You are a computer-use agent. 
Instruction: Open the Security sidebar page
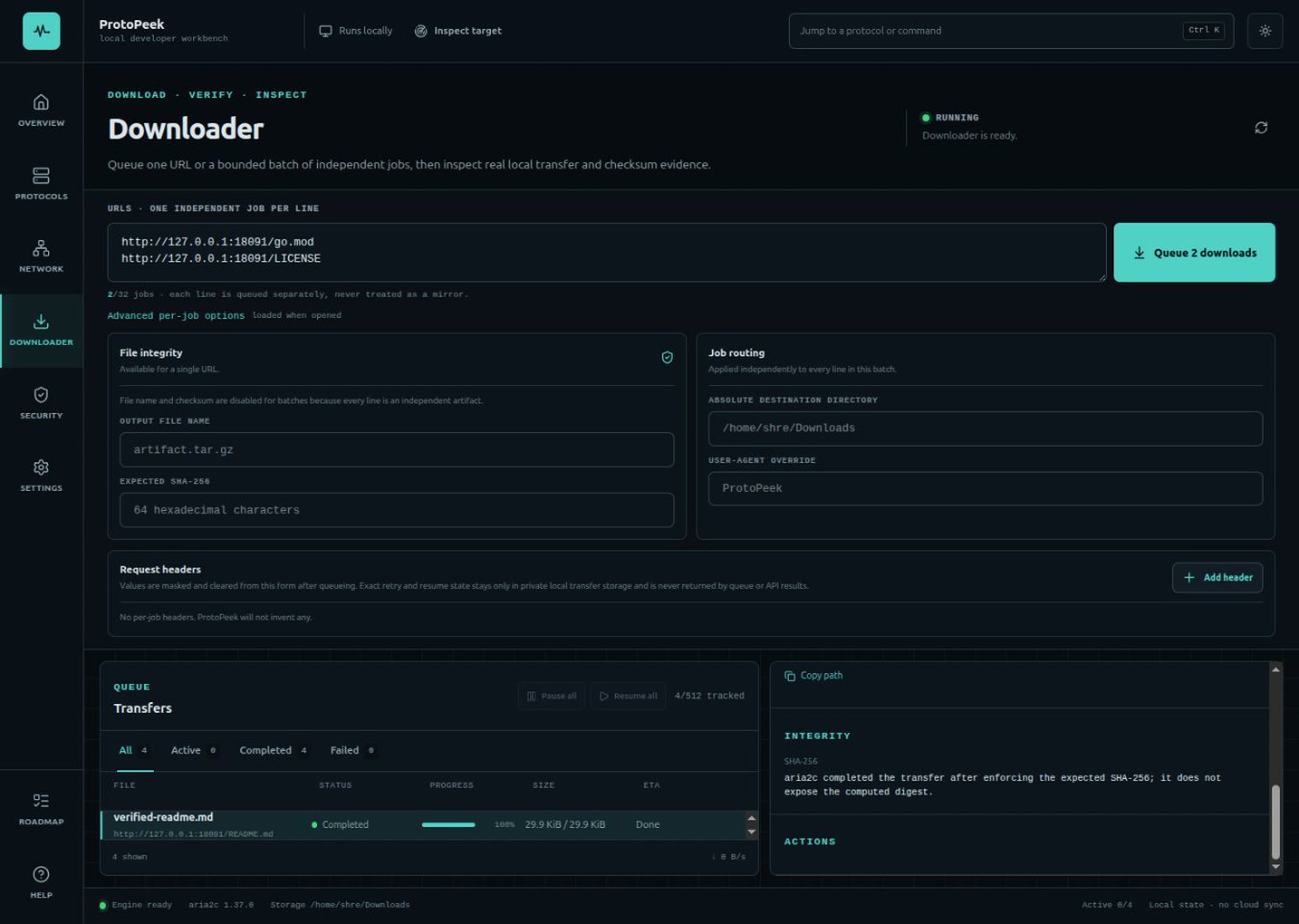click(x=41, y=403)
